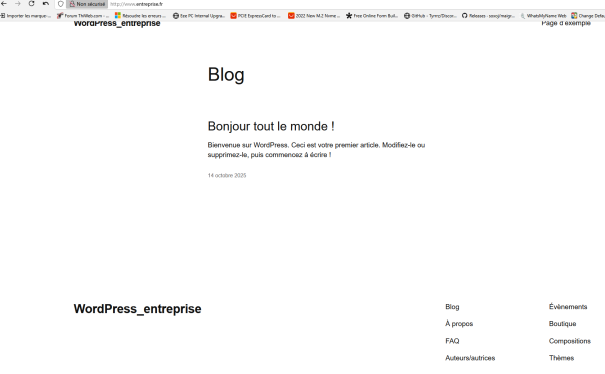Open the footer 'Thèmes' link
This screenshot has width=605, height=374.
pyautogui.click(x=561, y=358)
